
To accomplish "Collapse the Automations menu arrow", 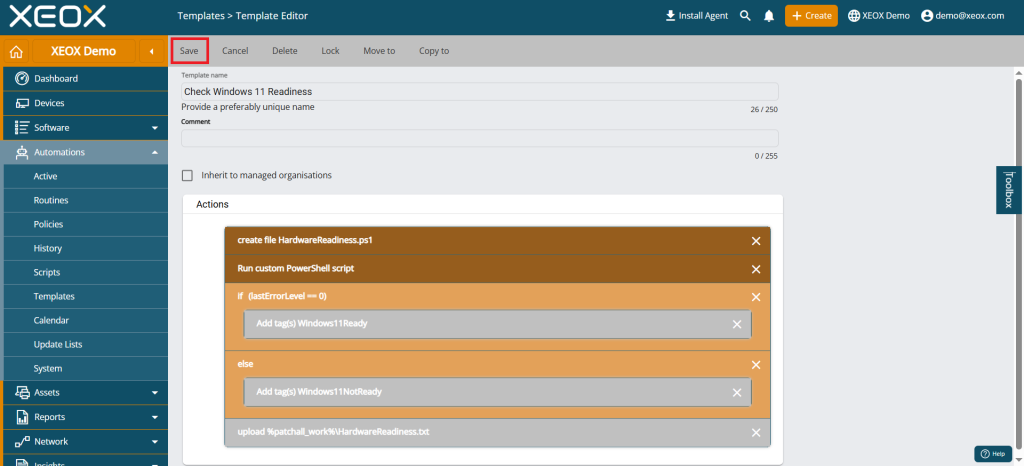I will click(x=155, y=153).
